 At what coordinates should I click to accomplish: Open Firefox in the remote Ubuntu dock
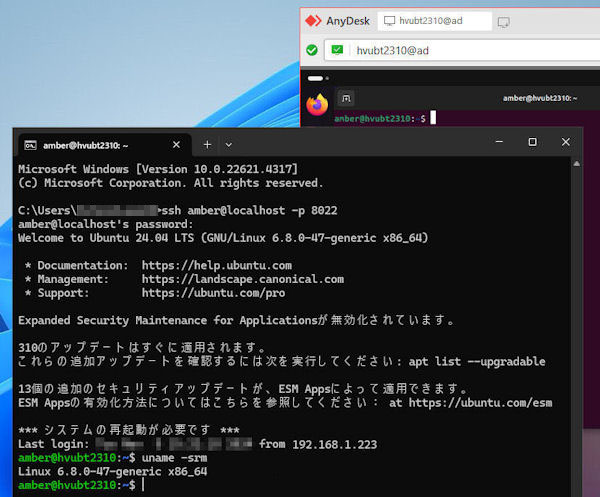(317, 104)
